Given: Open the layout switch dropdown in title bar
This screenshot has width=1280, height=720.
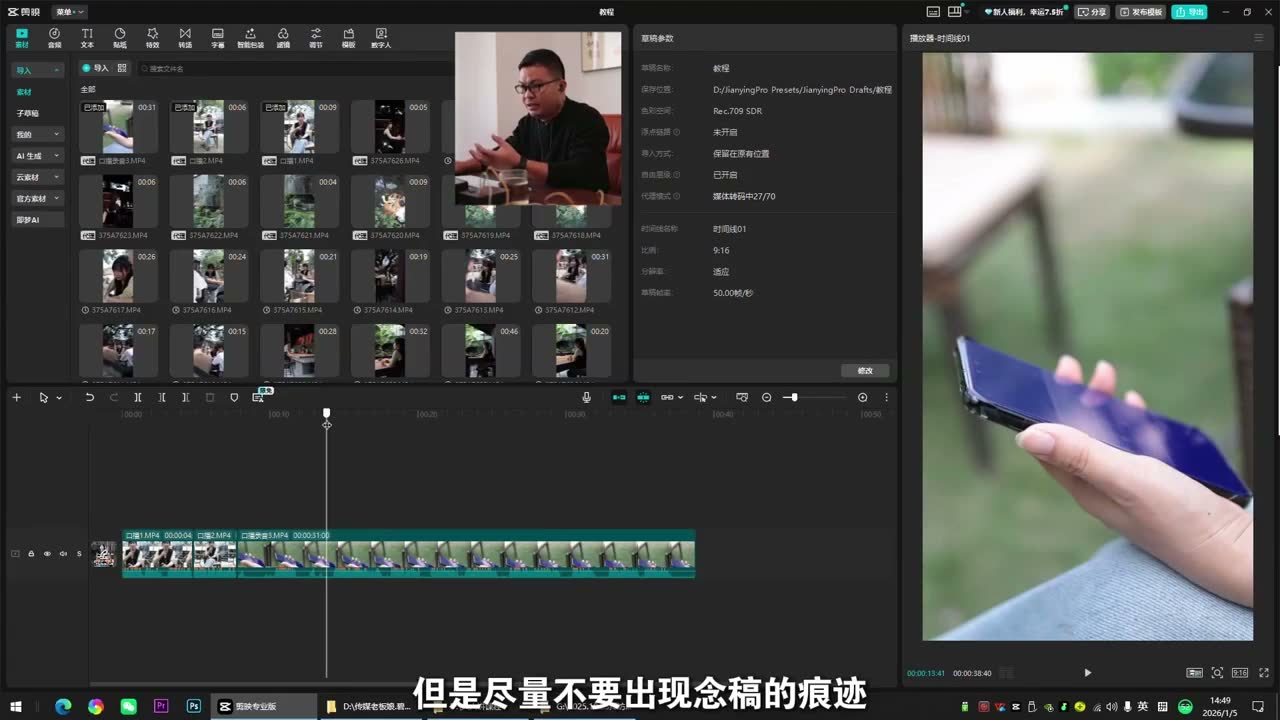Looking at the screenshot, I should [x=957, y=12].
